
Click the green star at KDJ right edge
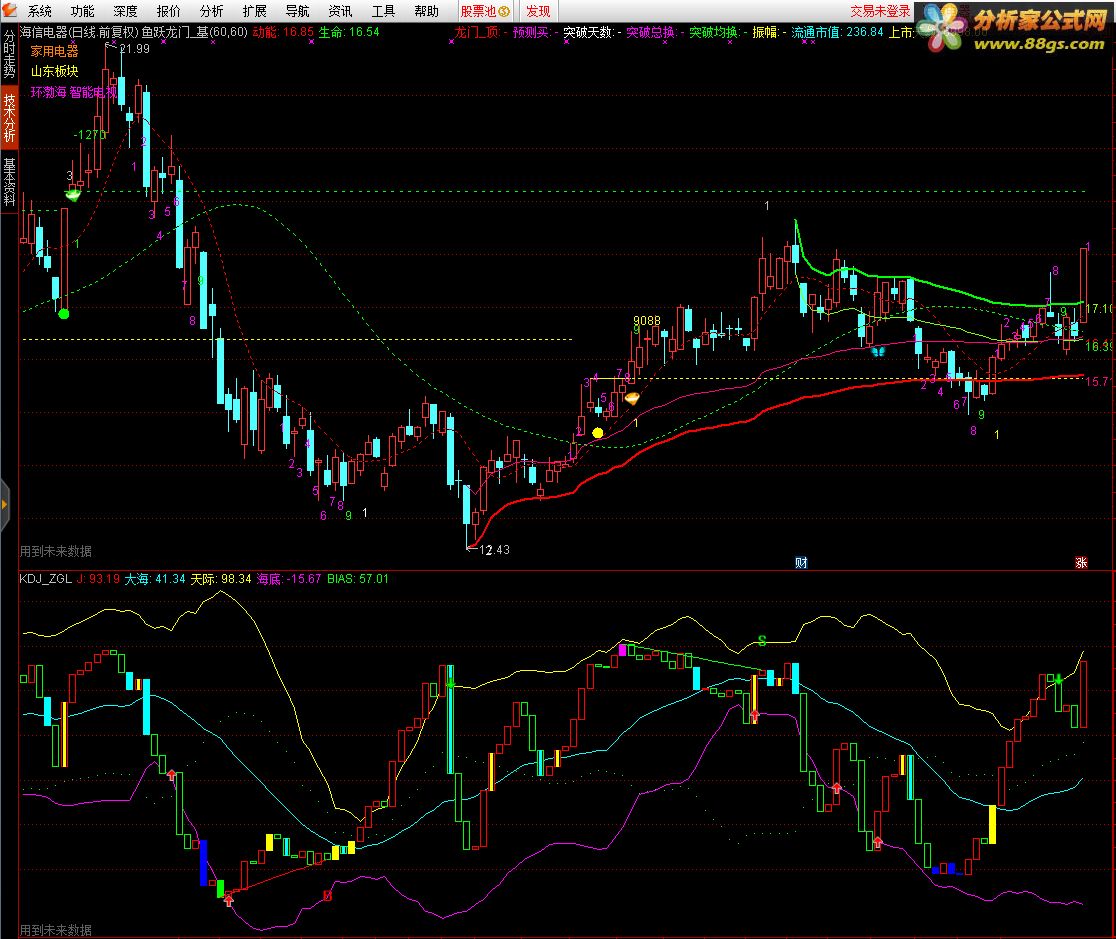click(1059, 680)
